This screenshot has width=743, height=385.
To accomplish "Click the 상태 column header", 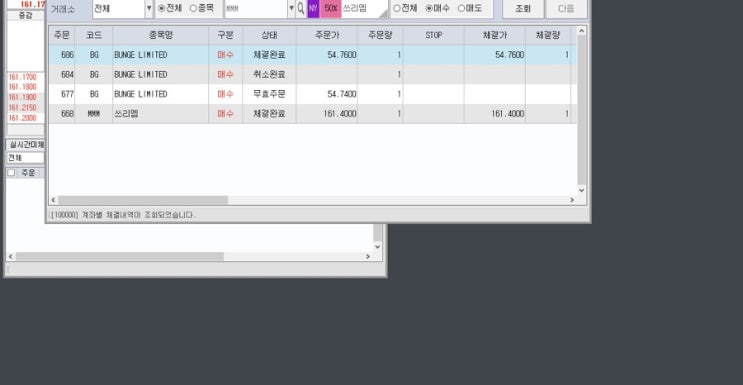I will click(269, 35).
